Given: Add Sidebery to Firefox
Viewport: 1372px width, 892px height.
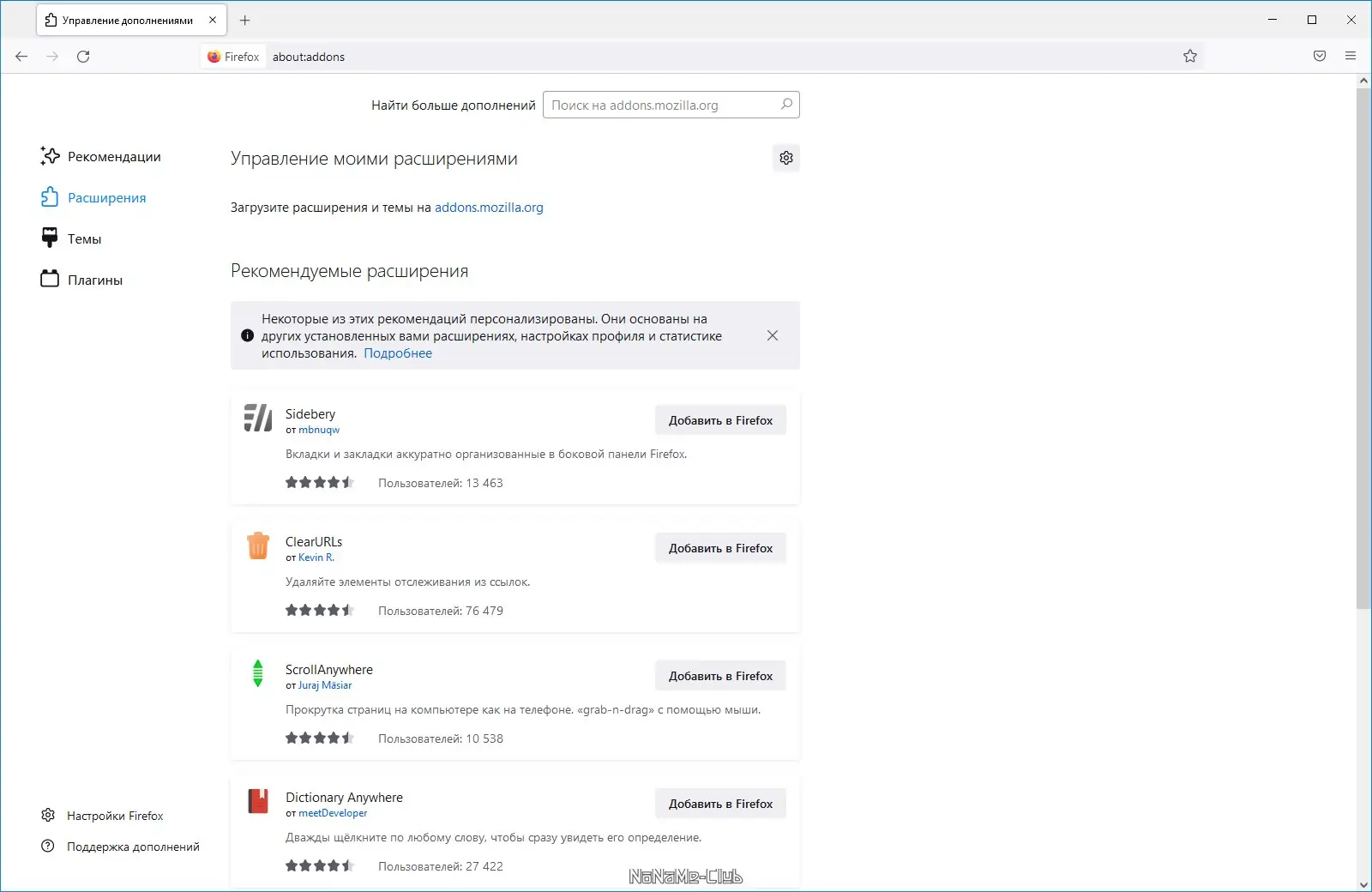Looking at the screenshot, I should coord(720,420).
